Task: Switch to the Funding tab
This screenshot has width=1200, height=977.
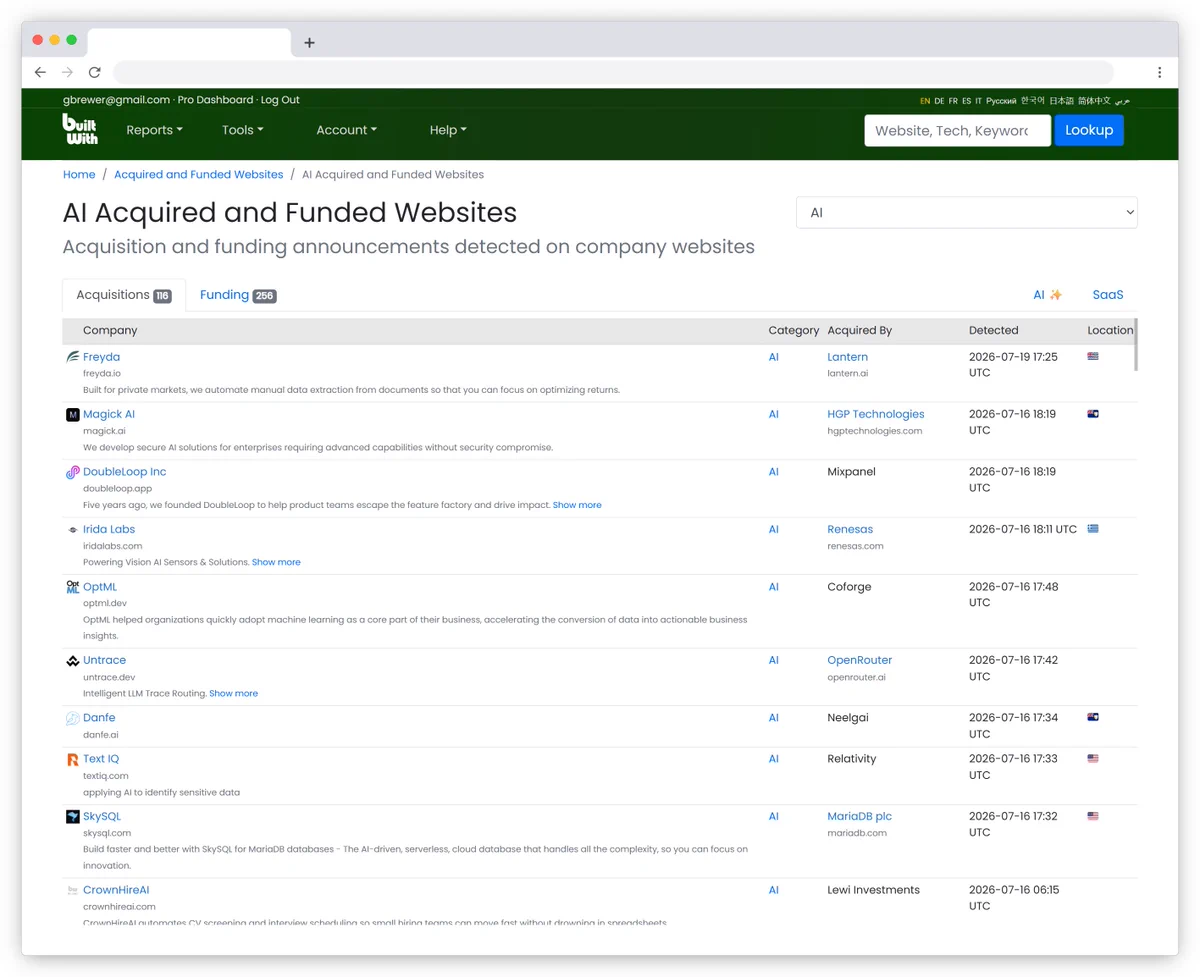Action: pyautogui.click(x=237, y=295)
